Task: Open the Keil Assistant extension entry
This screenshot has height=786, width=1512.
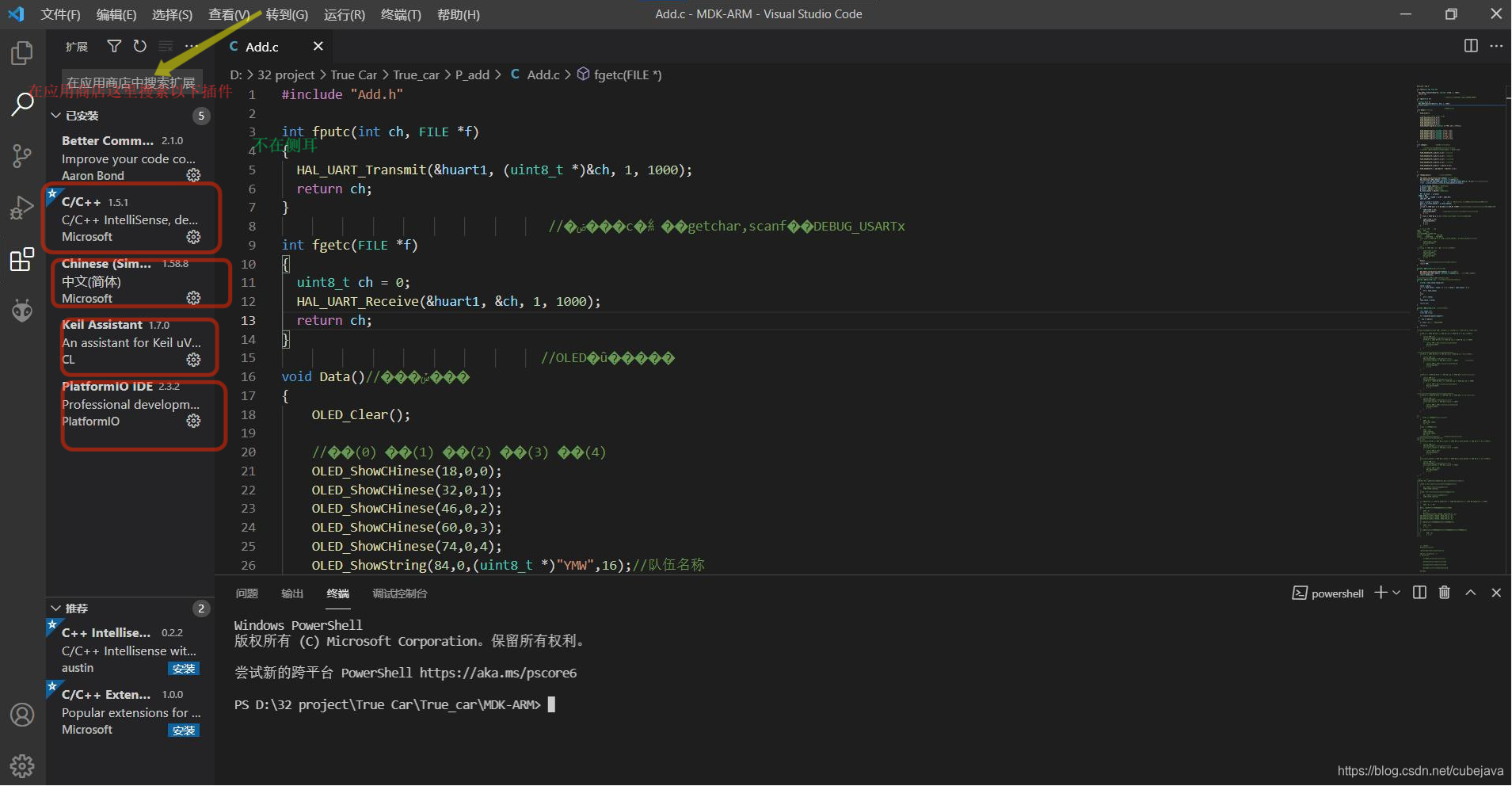Action: [x=131, y=342]
